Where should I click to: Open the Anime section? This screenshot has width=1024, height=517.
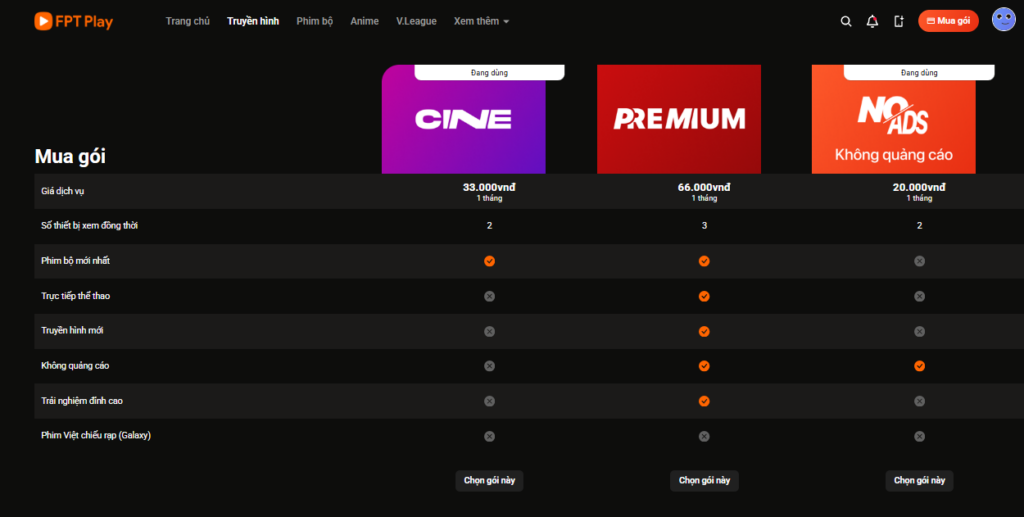pos(364,21)
